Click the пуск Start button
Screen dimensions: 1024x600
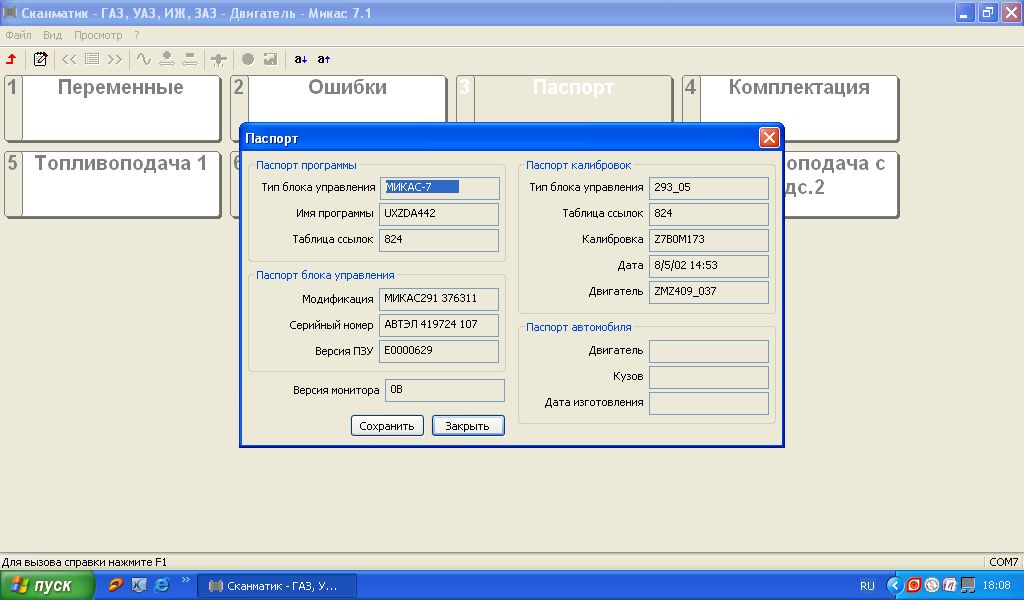point(47,586)
